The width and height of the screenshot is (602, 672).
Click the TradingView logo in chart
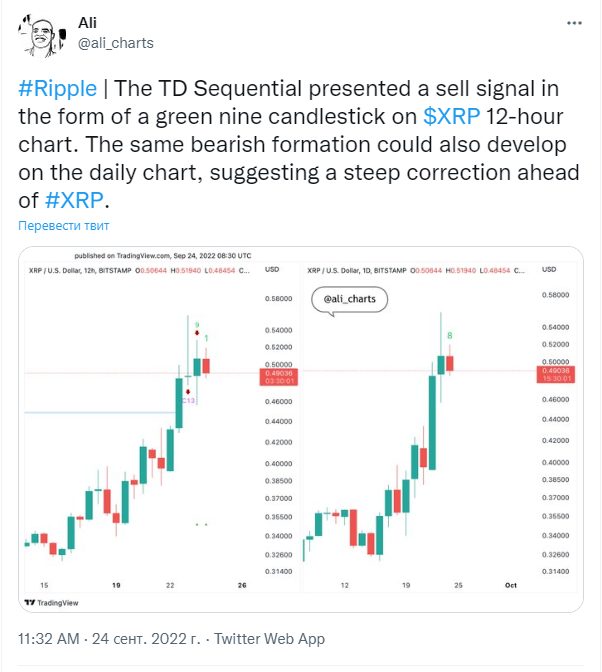(x=51, y=603)
